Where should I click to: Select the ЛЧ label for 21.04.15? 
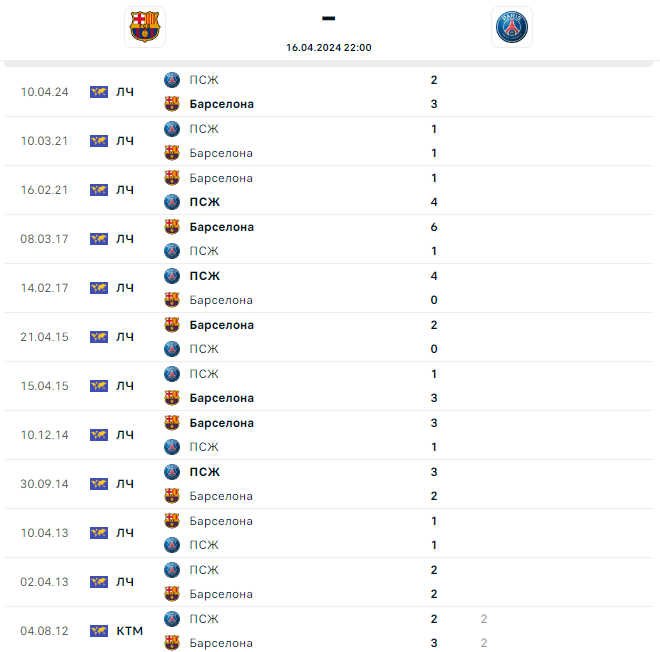(x=125, y=337)
